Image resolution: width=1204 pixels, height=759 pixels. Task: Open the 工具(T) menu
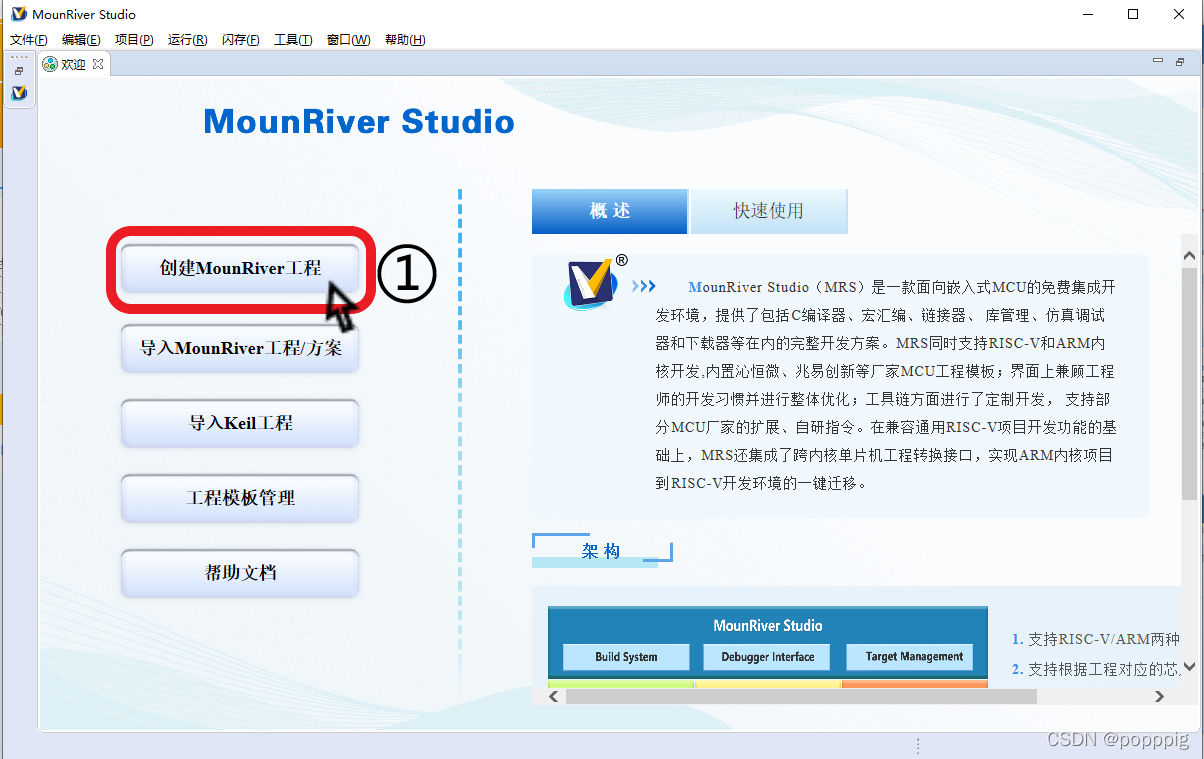(293, 40)
